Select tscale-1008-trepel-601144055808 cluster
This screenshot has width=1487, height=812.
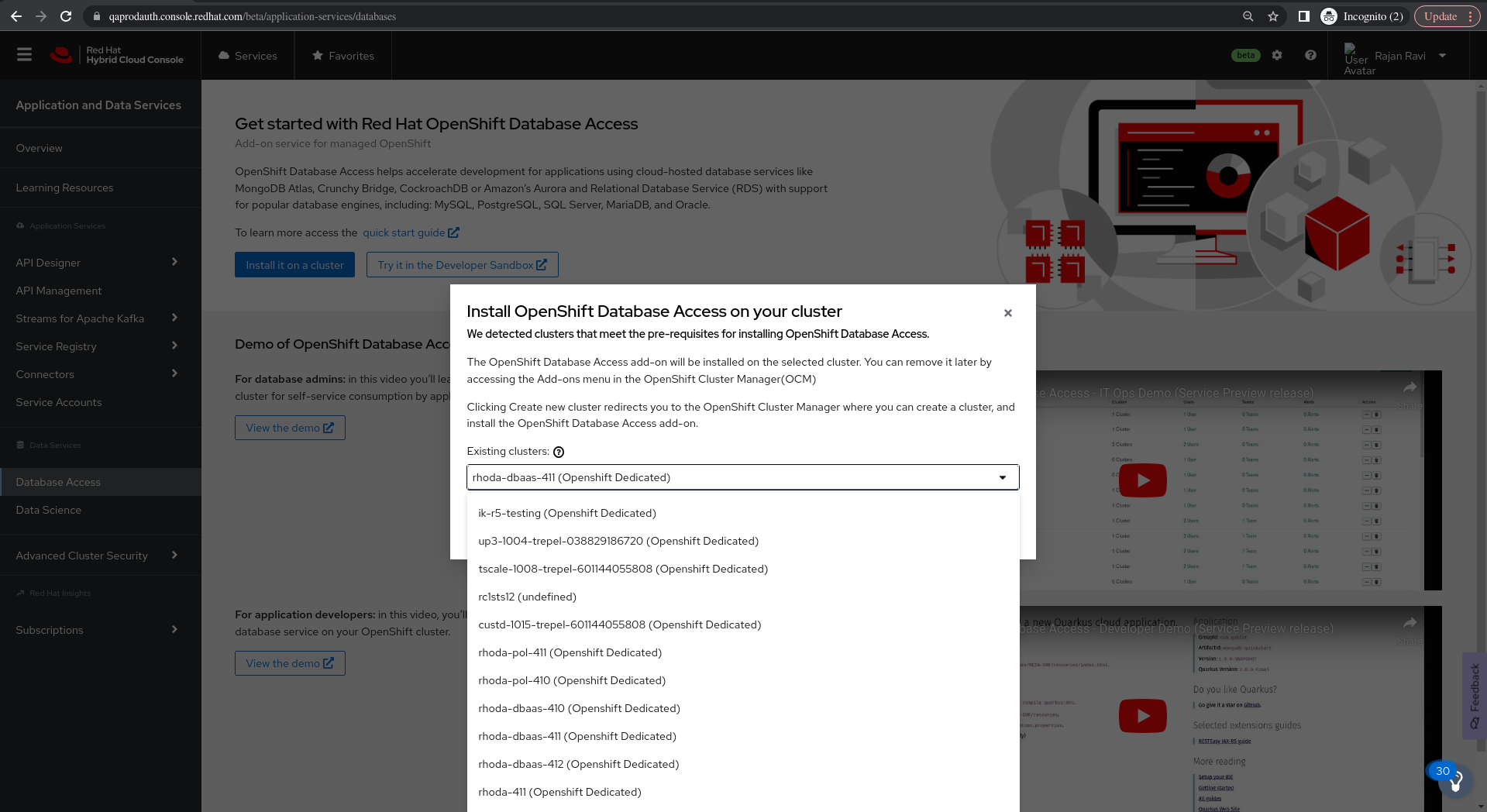click(x=742, y=569)
